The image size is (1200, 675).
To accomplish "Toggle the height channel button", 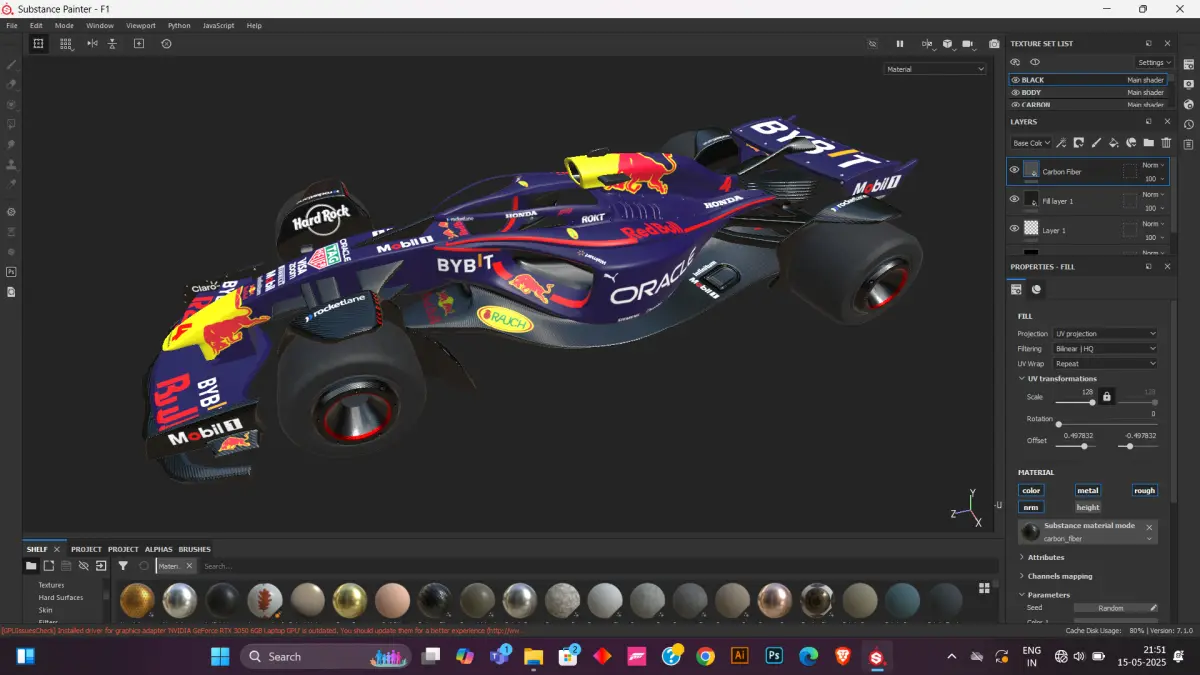I will click(1088, 507).
